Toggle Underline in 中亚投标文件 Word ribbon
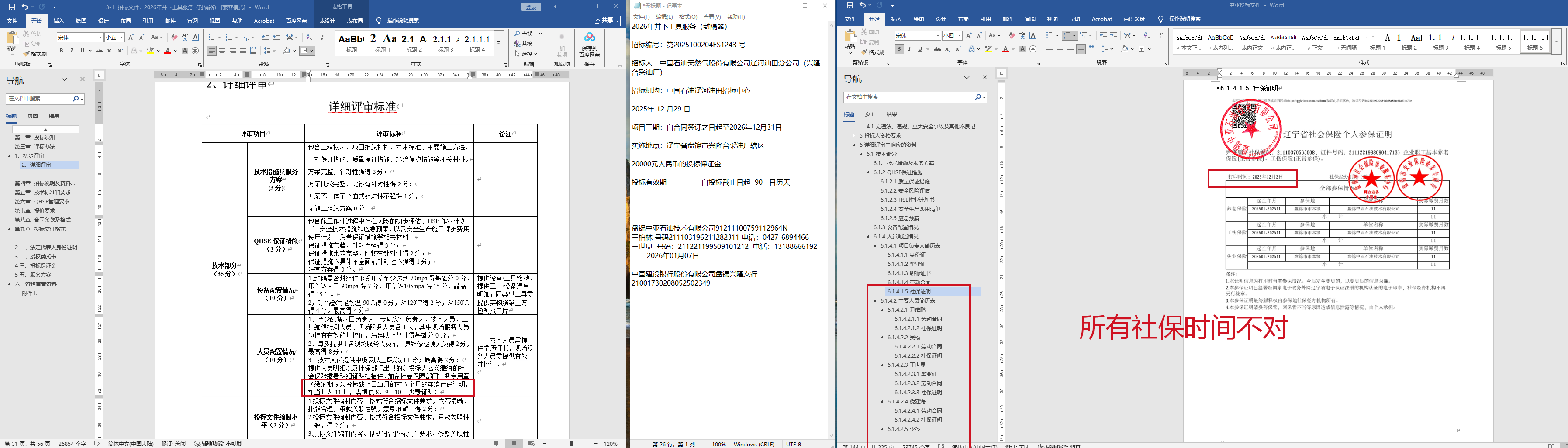 (920, 49)
